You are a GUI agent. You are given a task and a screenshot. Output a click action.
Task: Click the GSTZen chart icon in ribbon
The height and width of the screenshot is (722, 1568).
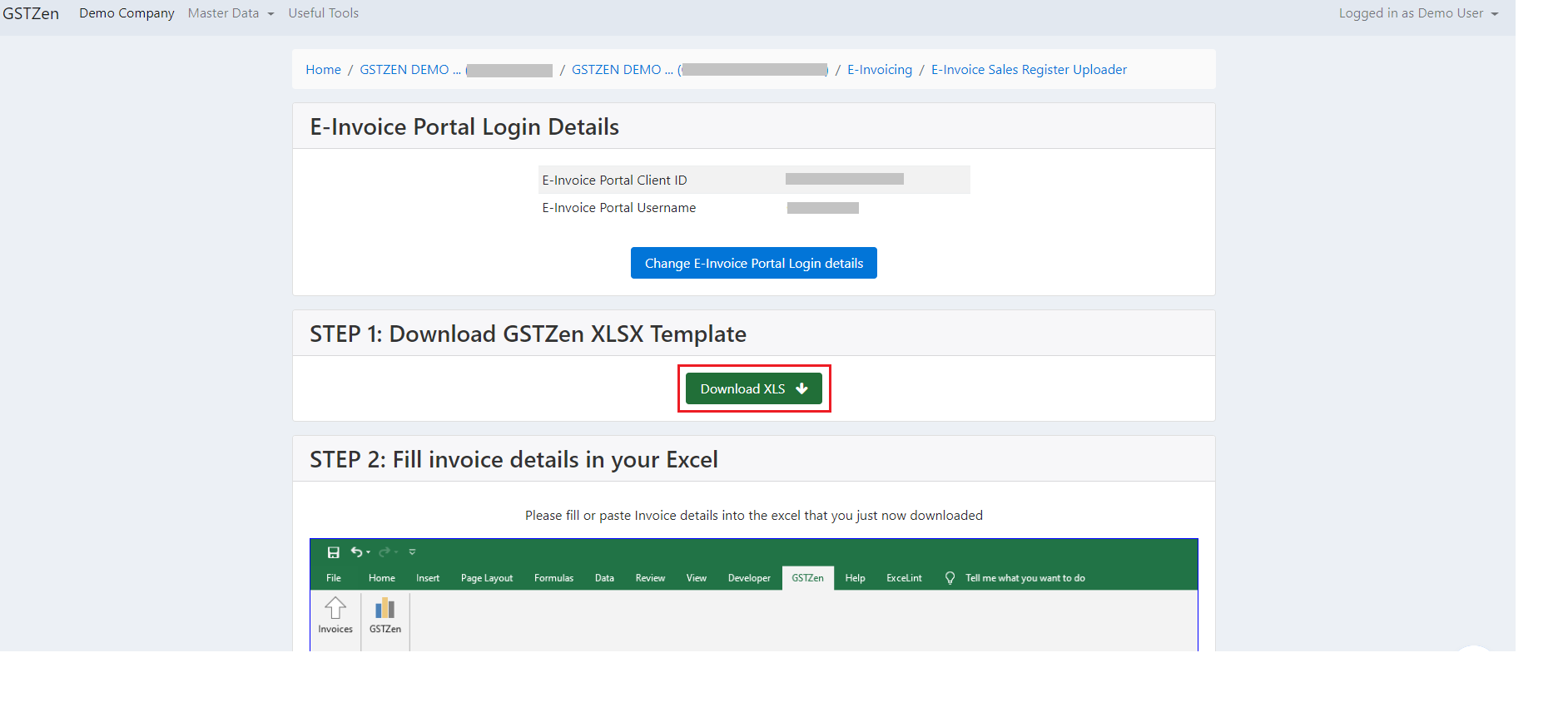pyautogui.click(x=385, y=608)
